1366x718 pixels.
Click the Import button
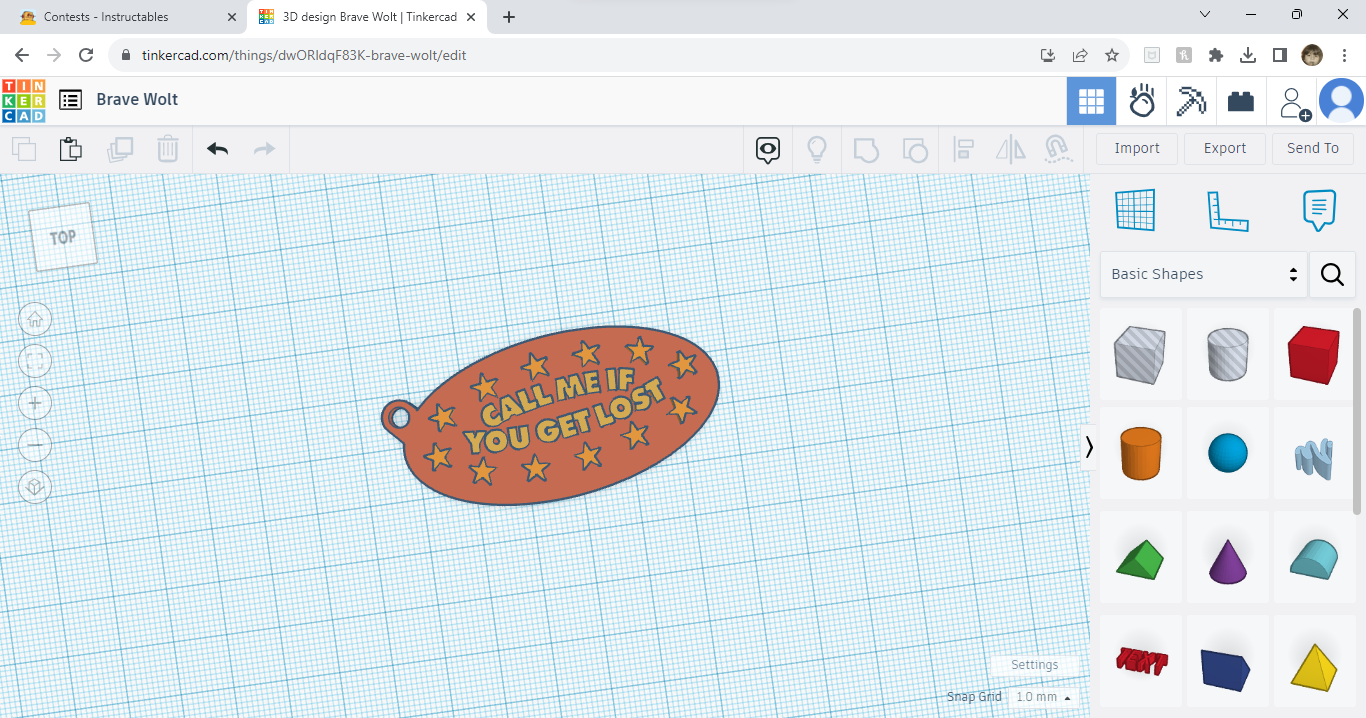coord(1137,148)
